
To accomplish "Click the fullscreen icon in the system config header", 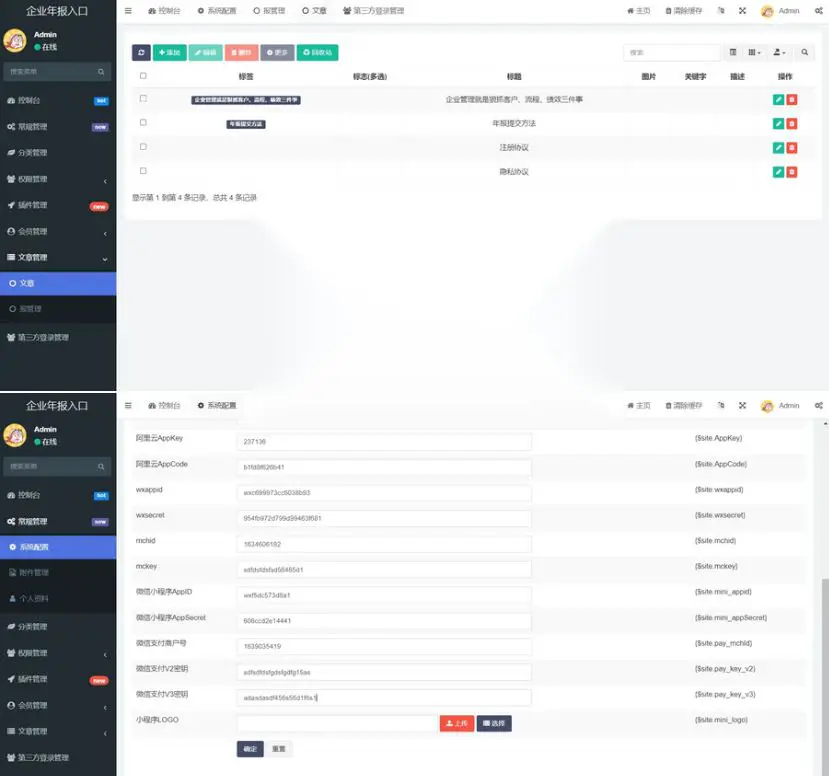I will (742, 405).
